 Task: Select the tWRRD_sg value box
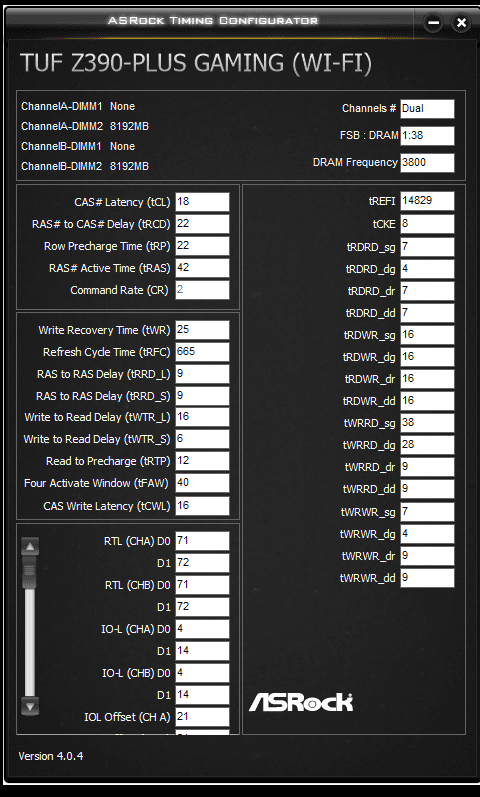pos(427,423)
